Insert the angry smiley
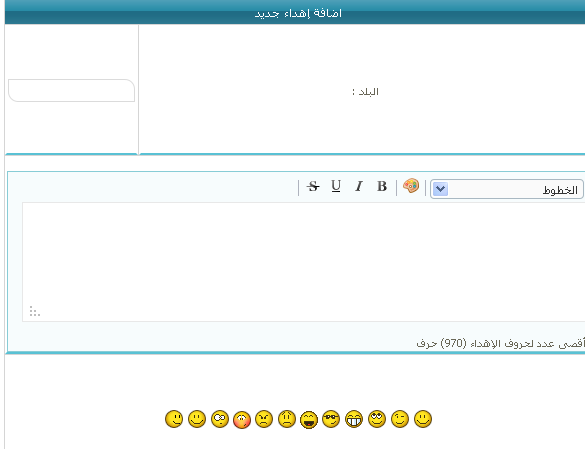This screenshot has height=449, width=585. coord(264,419)
